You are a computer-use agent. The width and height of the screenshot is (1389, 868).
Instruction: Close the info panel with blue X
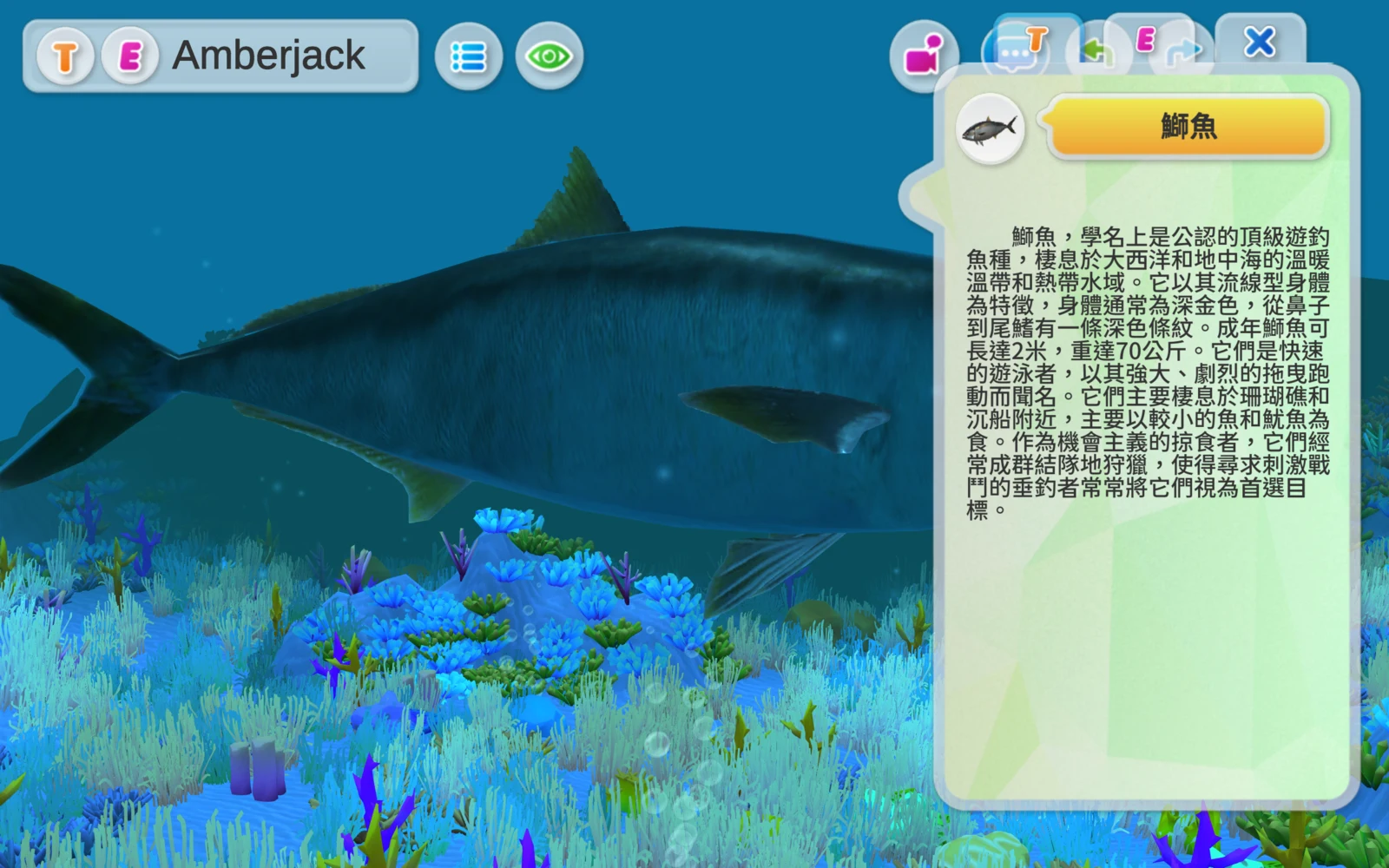point(1260,41)
